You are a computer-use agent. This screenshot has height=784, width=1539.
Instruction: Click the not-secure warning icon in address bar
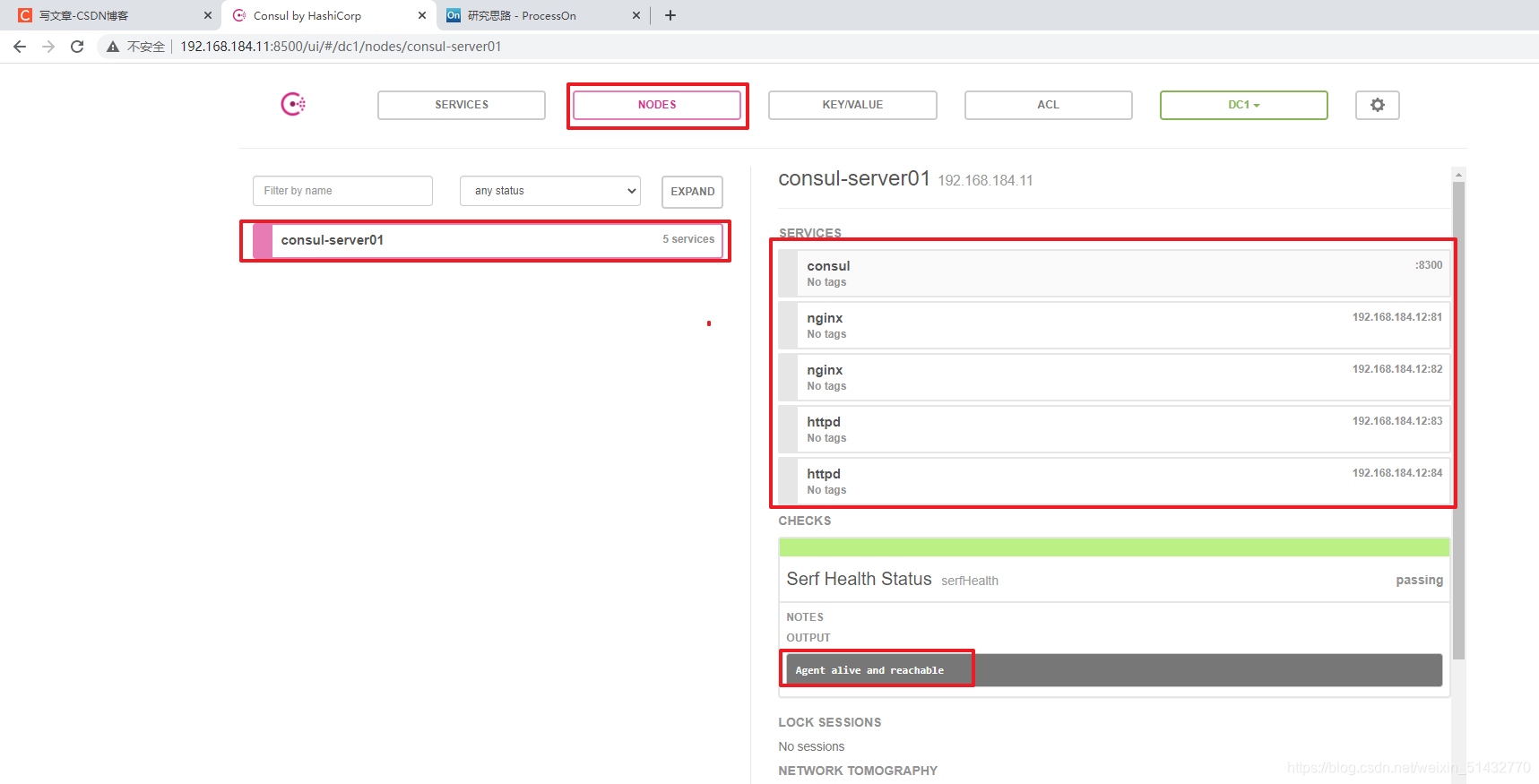[x=113, y=47]
